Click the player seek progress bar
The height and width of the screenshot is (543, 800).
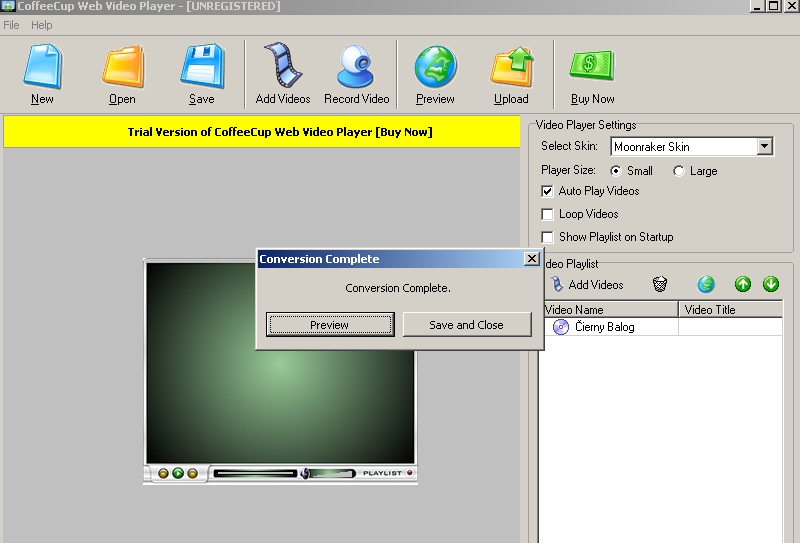pyautogui.click(x=255, y=474)
